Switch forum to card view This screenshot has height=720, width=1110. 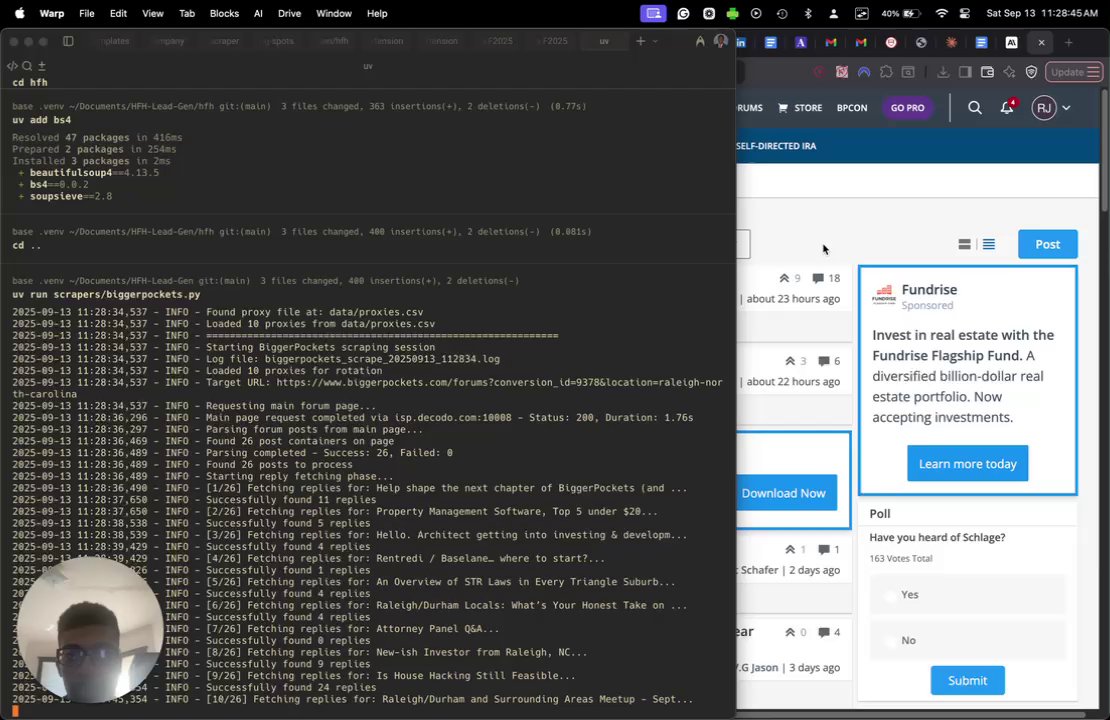tap(964, 244)
